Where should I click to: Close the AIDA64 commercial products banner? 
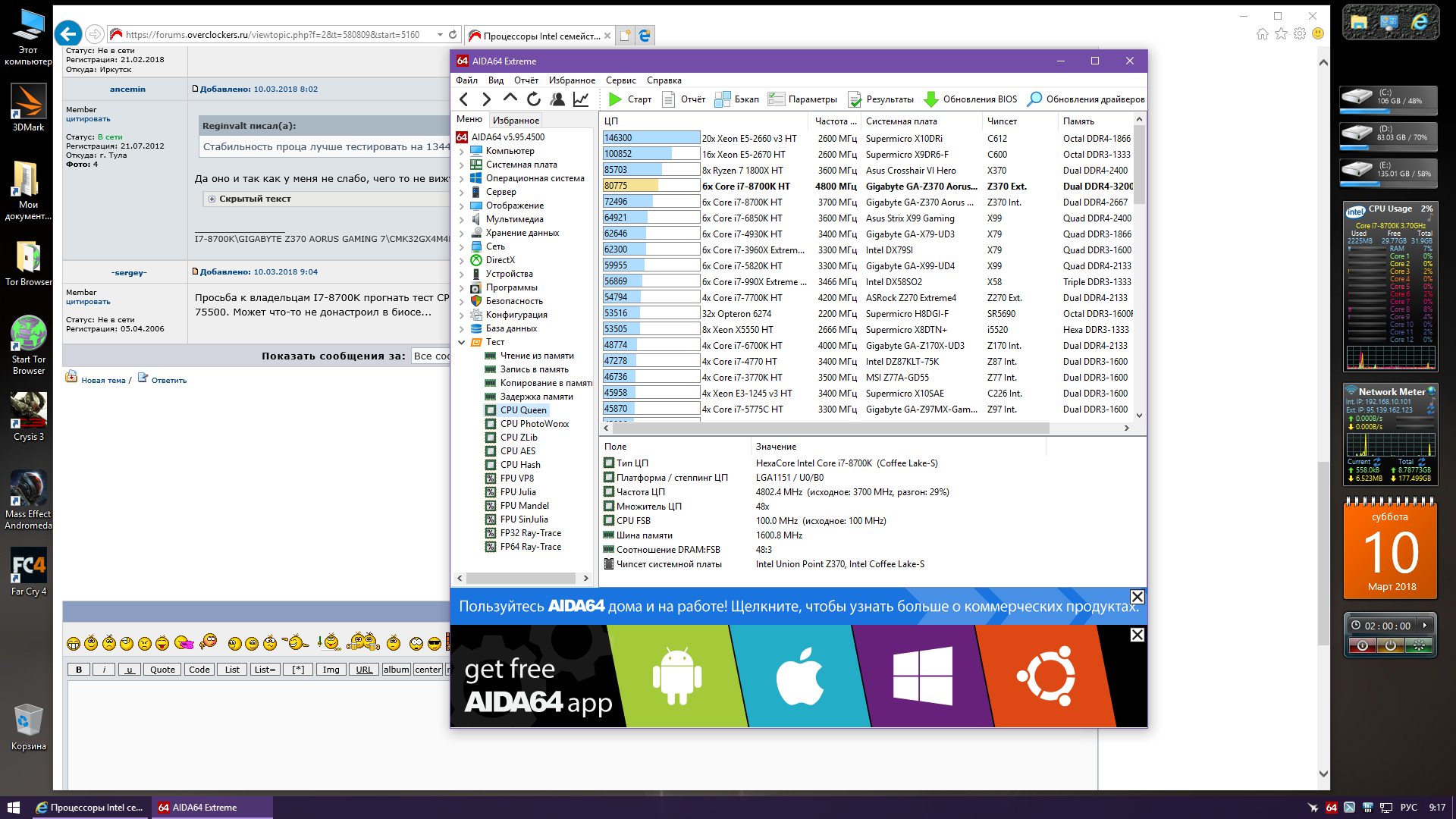point(1137,597)
